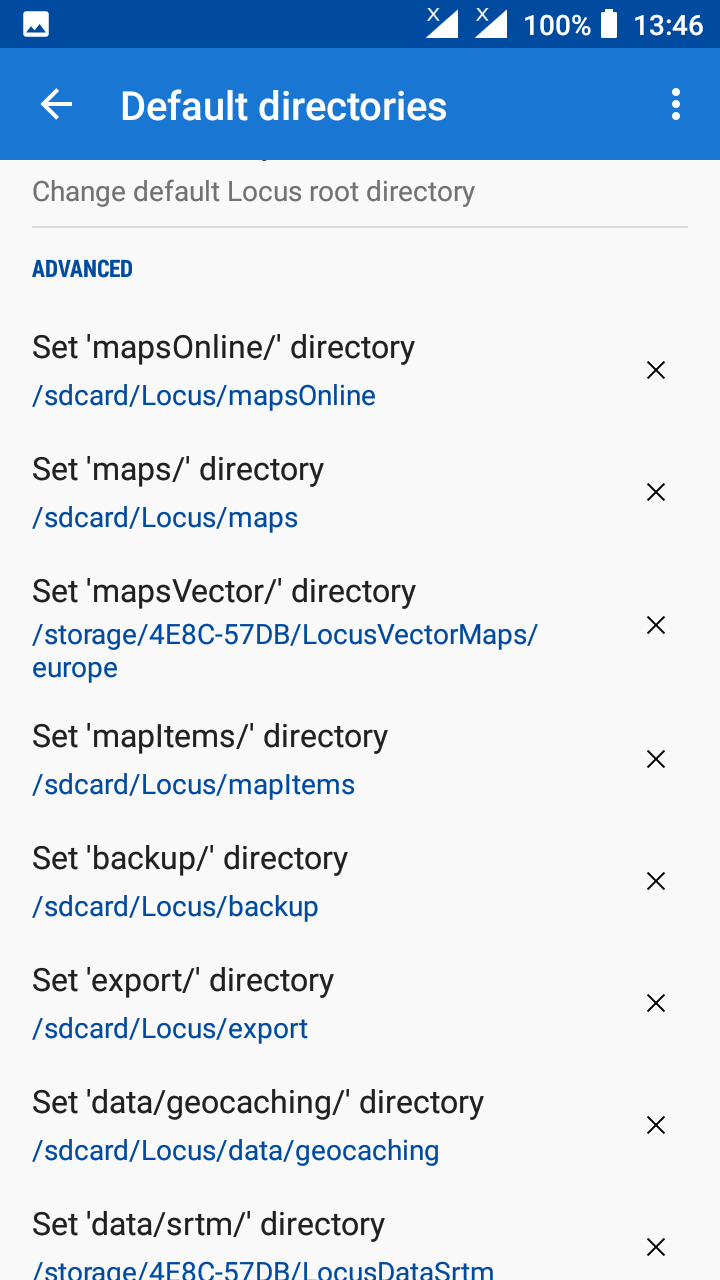The image size is (720, 1280).
Task: Reset the 'data/srtm/' directory with X icon
Action: pyautogui.click(x=656, y=1248)
